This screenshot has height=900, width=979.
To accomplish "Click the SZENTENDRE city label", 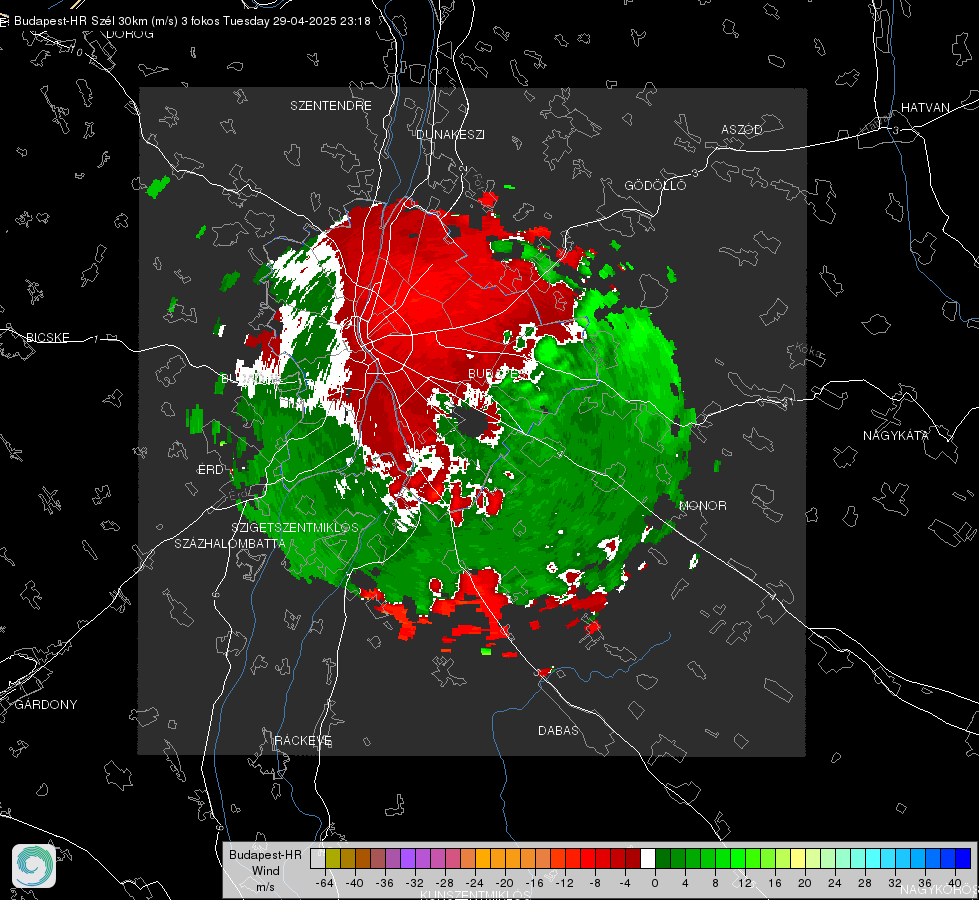I will tap(331, 106).
